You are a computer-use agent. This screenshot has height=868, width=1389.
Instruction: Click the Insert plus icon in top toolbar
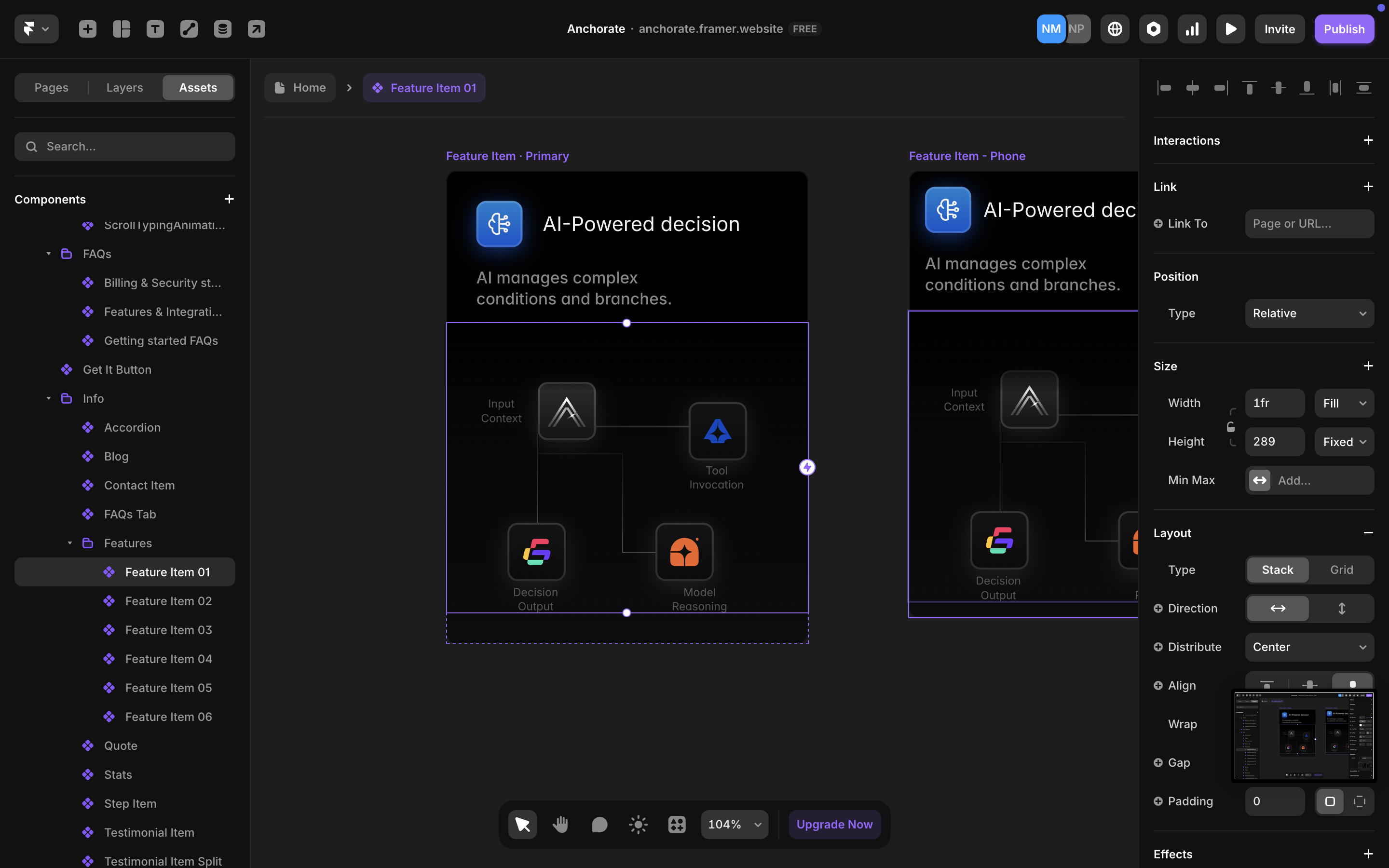point(87,29)
